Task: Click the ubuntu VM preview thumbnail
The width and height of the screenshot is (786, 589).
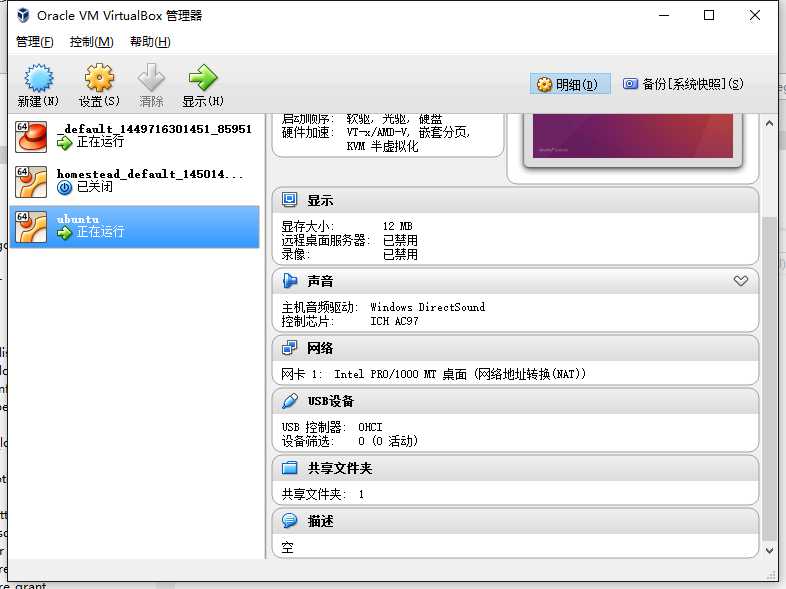Action: click(x=633, y=136)
